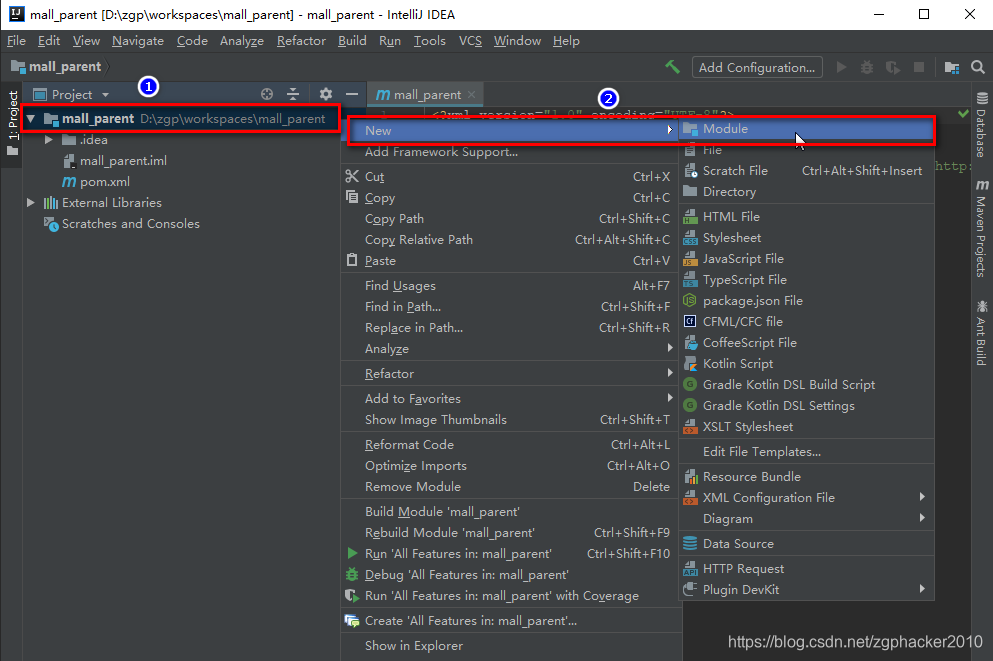Open the VCS menu
The image size is (993, 661).
(470, 41)
